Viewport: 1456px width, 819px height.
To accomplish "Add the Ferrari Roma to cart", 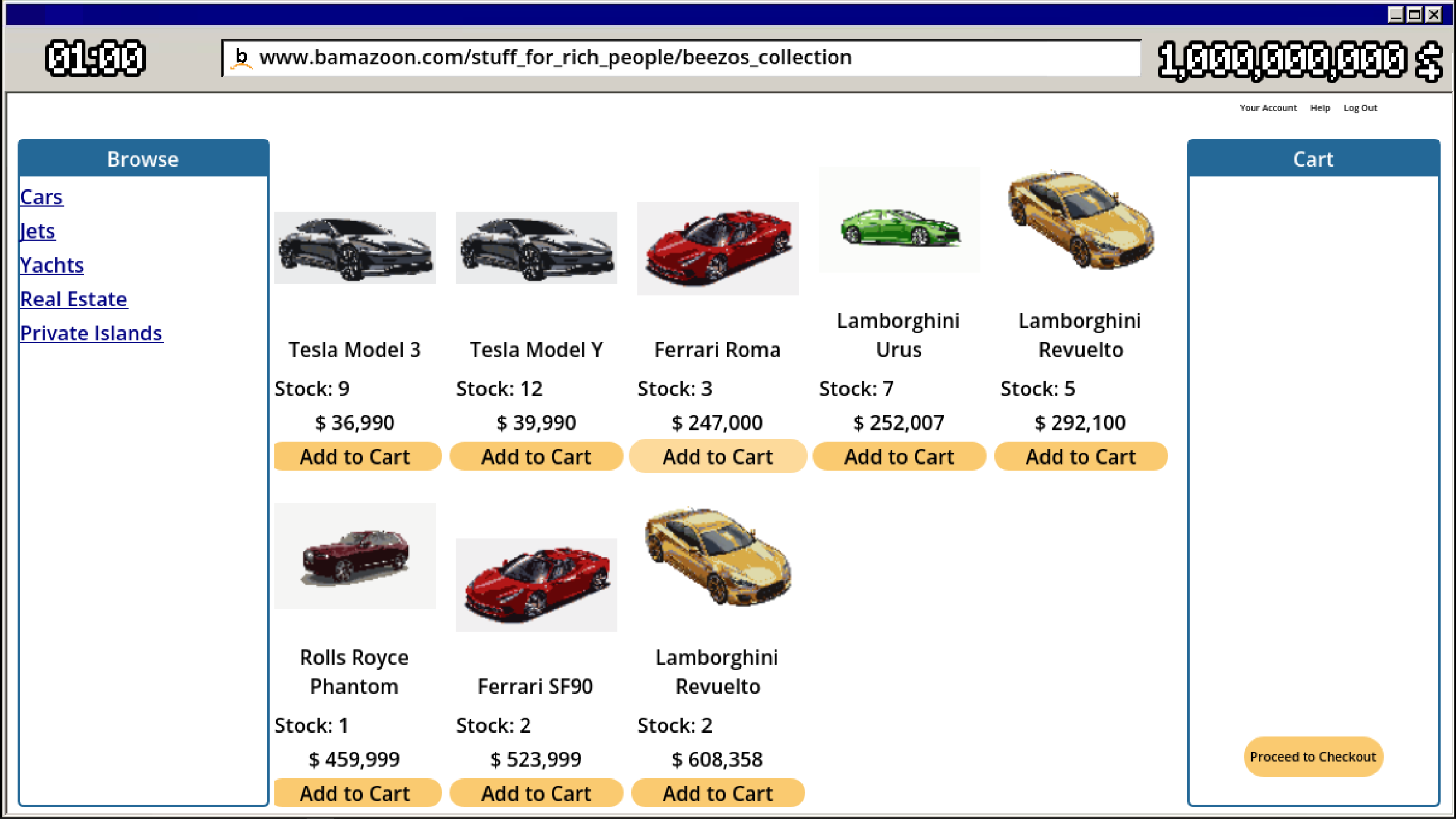I will [718, 456].
